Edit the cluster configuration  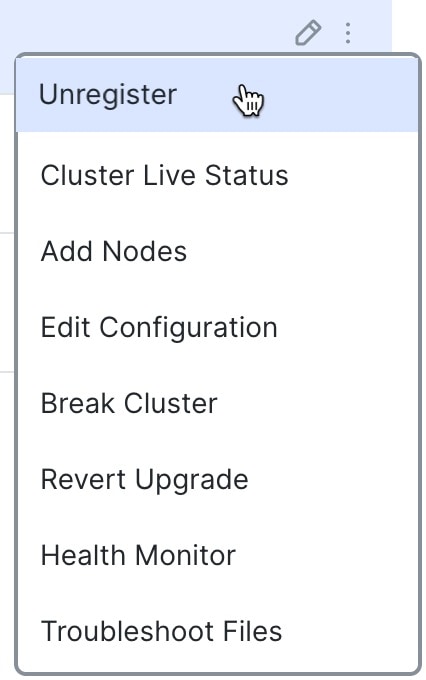(x=217, y=327)
